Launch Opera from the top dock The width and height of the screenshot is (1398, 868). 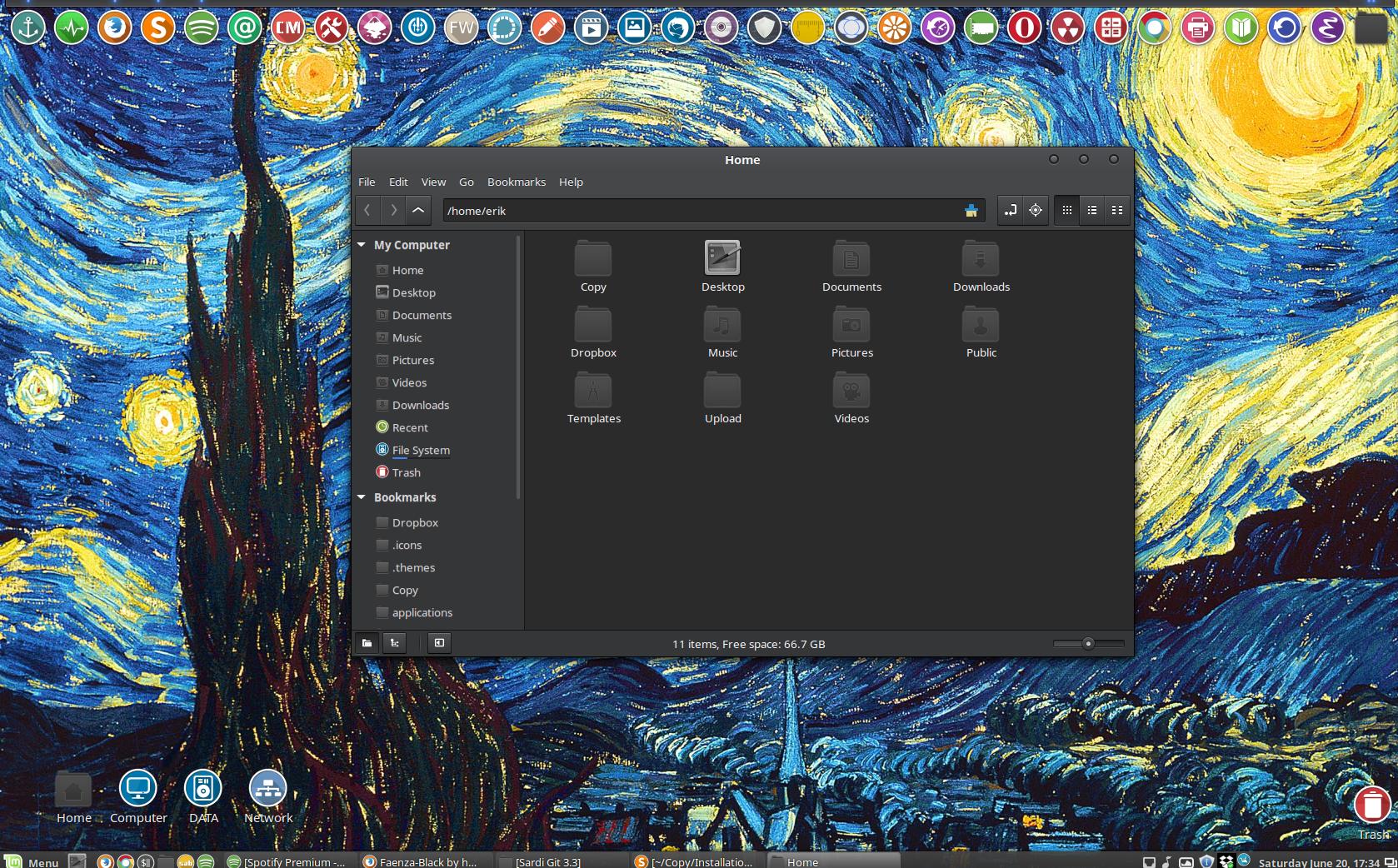click(x=1024, y=28)
